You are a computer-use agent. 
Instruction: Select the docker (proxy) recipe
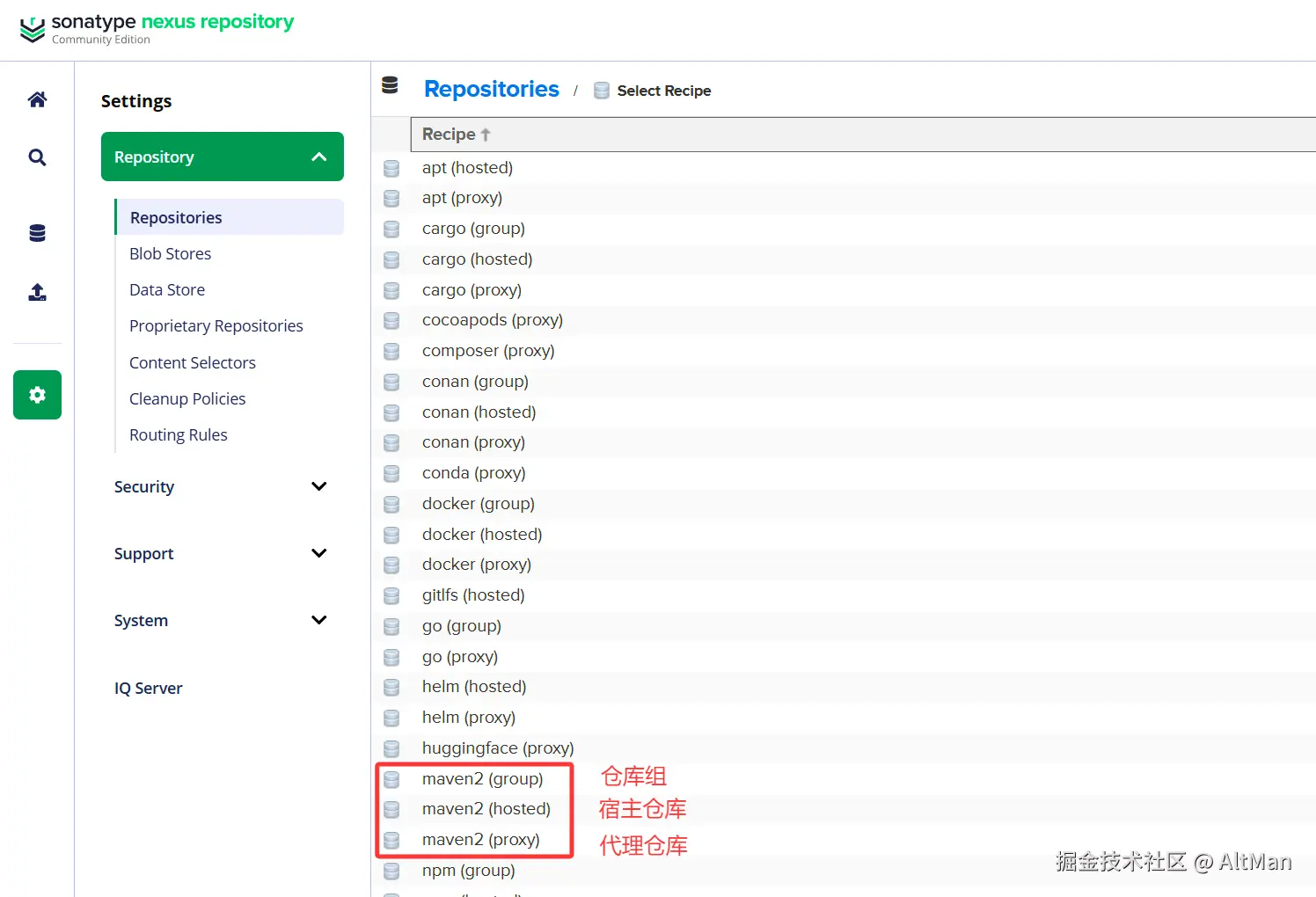(477, 565)
